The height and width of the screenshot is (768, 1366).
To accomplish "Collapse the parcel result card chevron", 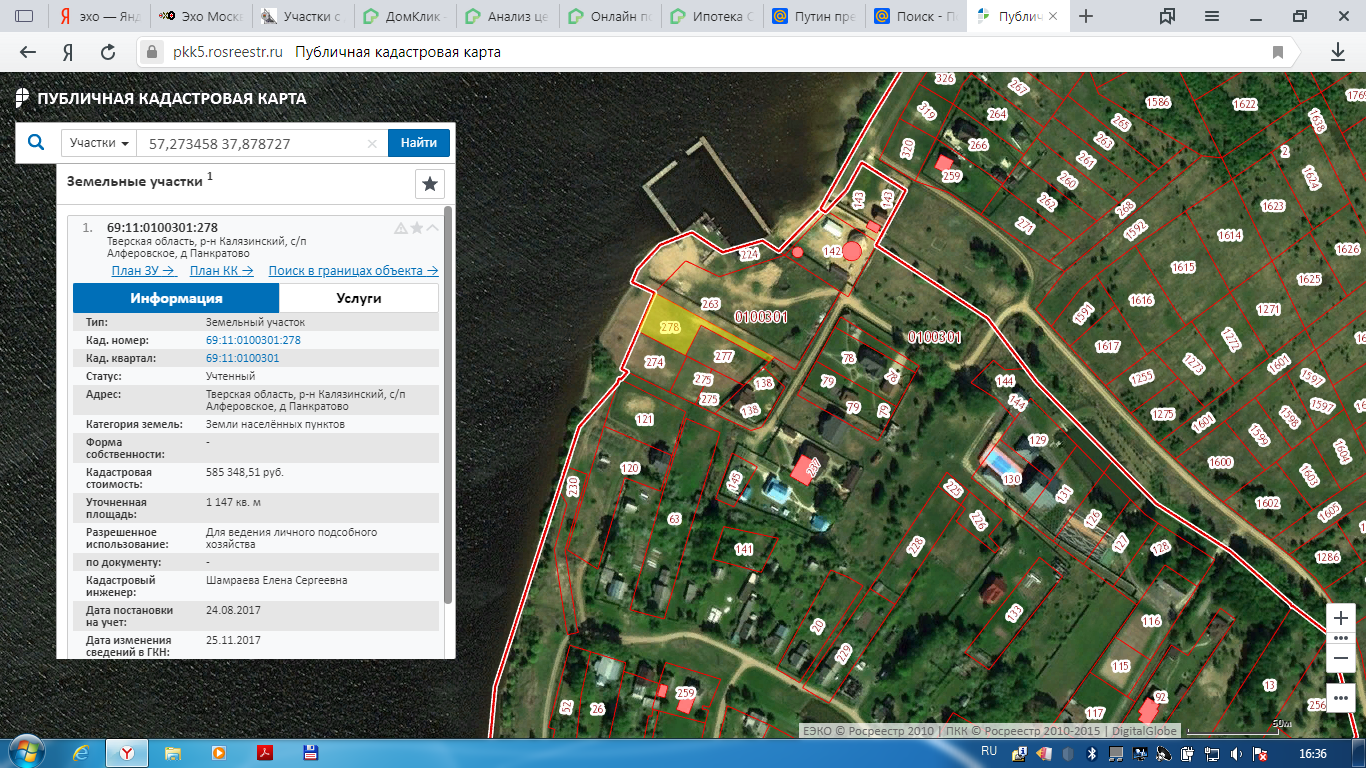I will (x=432, y=228).
